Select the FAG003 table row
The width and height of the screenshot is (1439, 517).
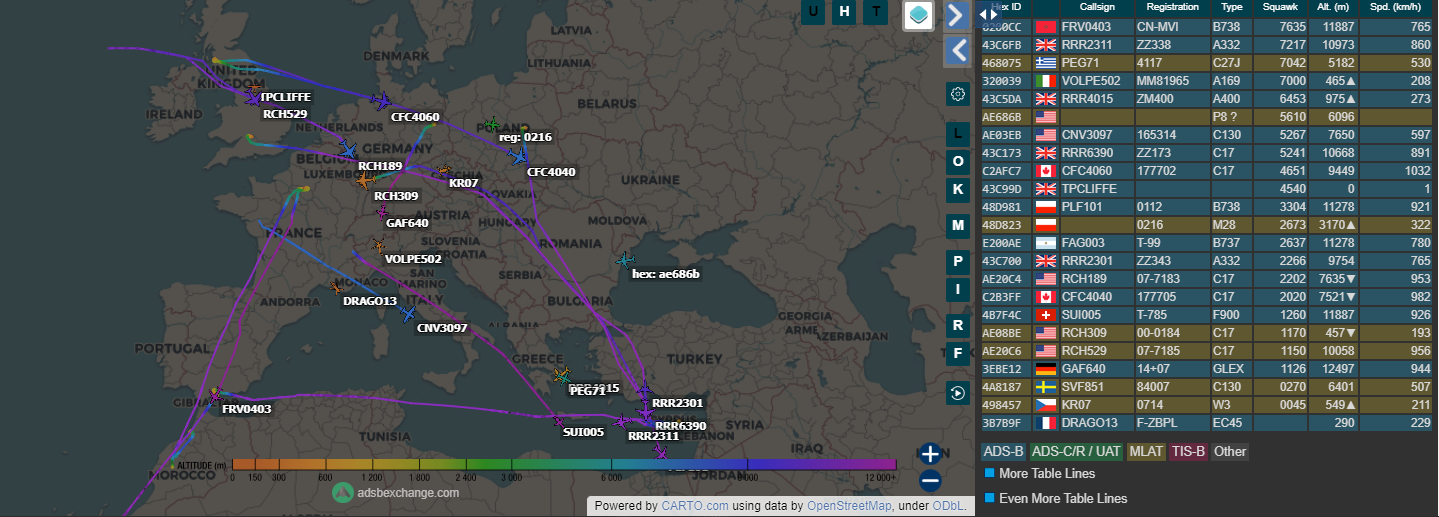tap(1207, 243)
